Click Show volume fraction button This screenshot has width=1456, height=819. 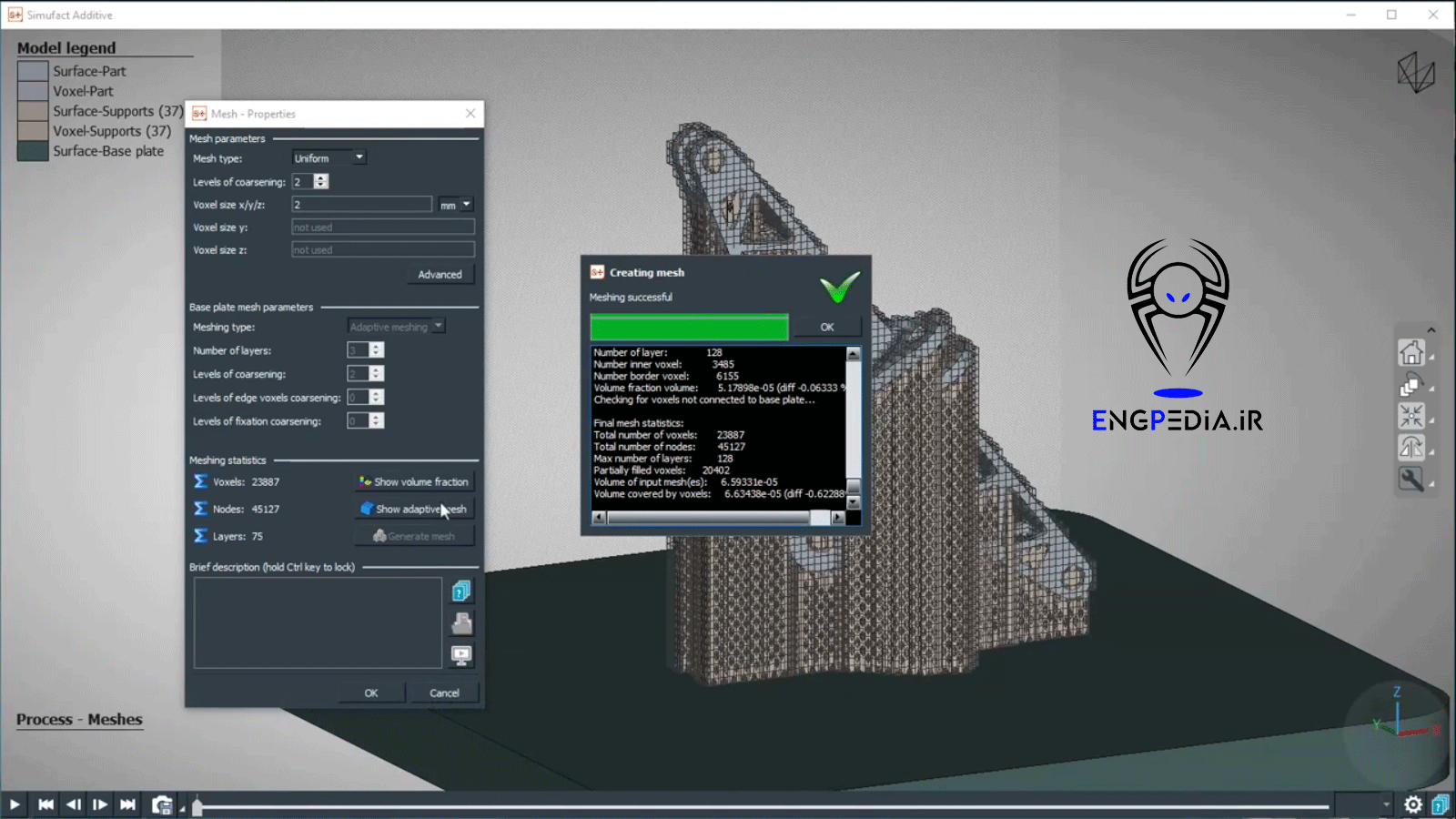point(414,482)
